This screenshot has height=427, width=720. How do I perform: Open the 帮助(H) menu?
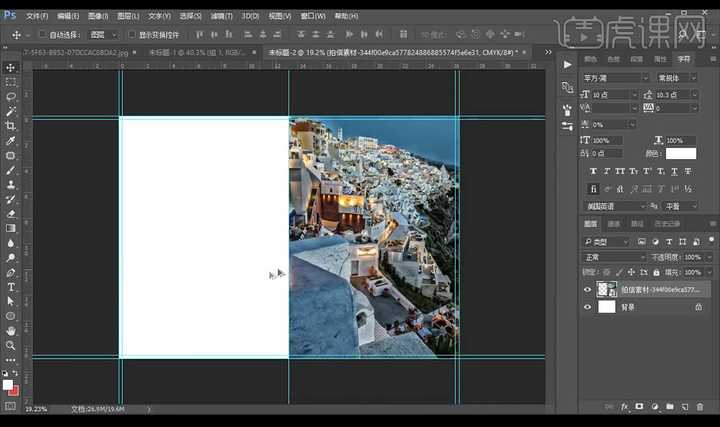point(346,16)
